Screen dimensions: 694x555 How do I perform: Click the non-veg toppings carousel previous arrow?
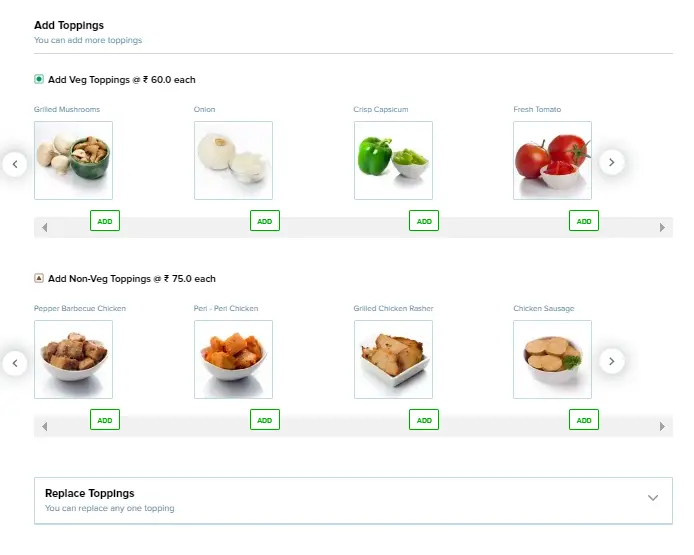click(x=15, y=363)
